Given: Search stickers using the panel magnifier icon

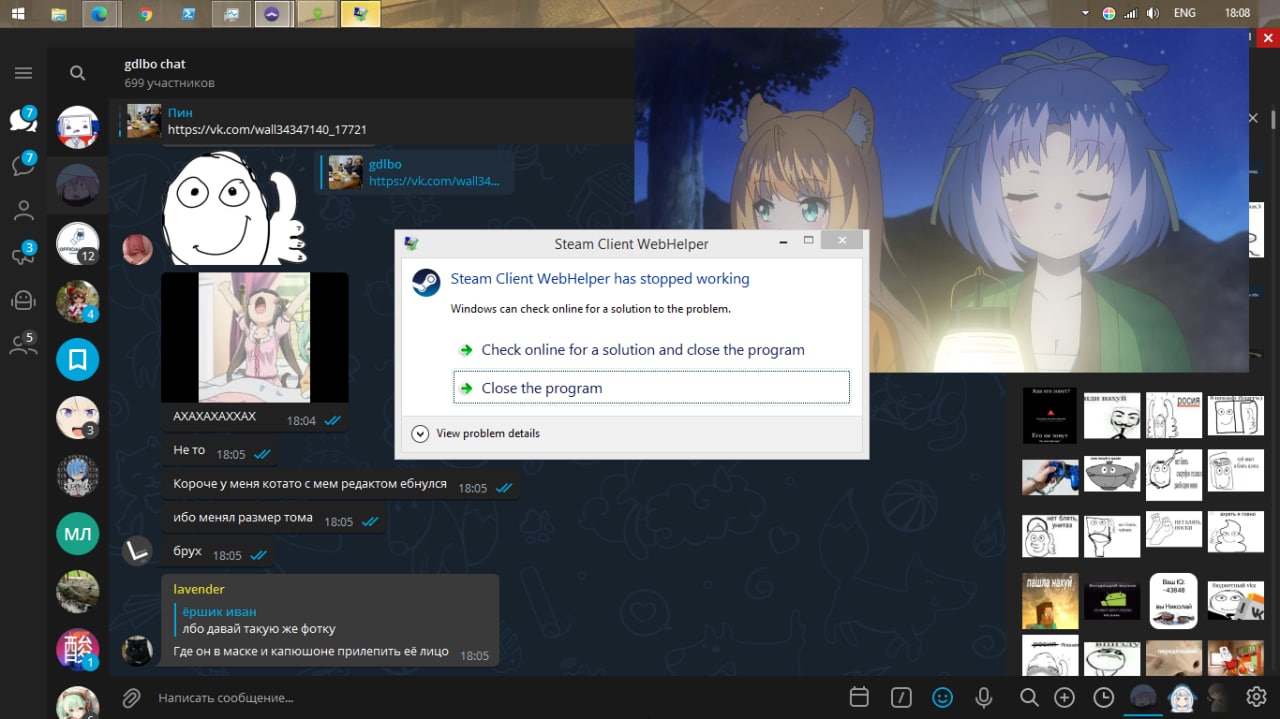Looking at the screenshot, I should click(x=1029, y=697).
